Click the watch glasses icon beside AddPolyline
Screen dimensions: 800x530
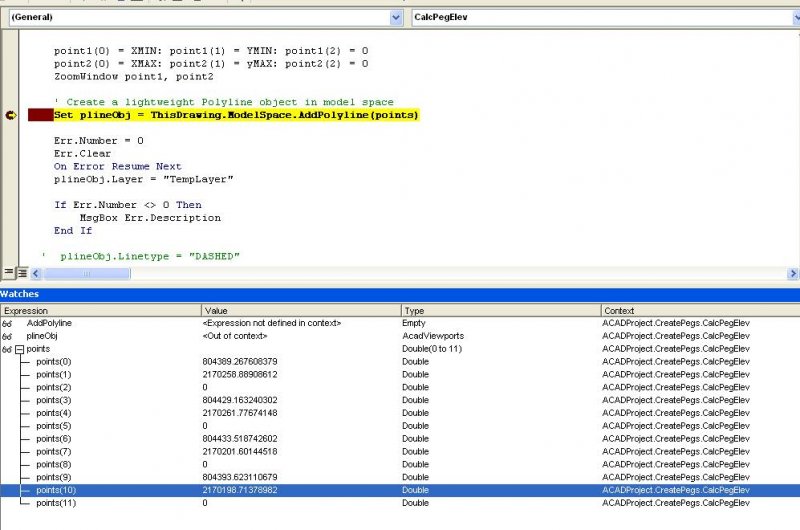7,324
